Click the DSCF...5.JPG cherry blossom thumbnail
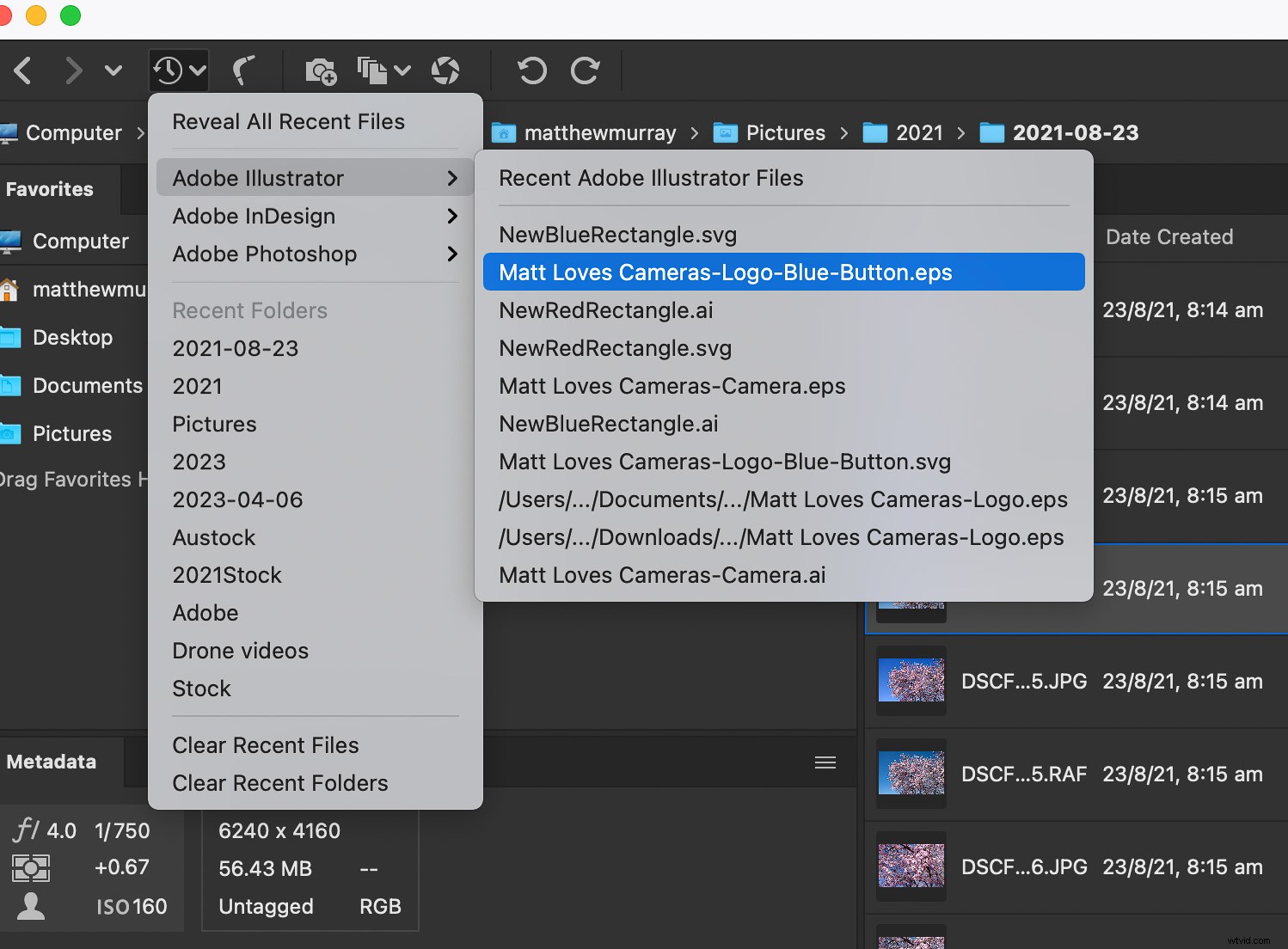Viewport: 1288px width, 949px height. click(x=911, y=681)
